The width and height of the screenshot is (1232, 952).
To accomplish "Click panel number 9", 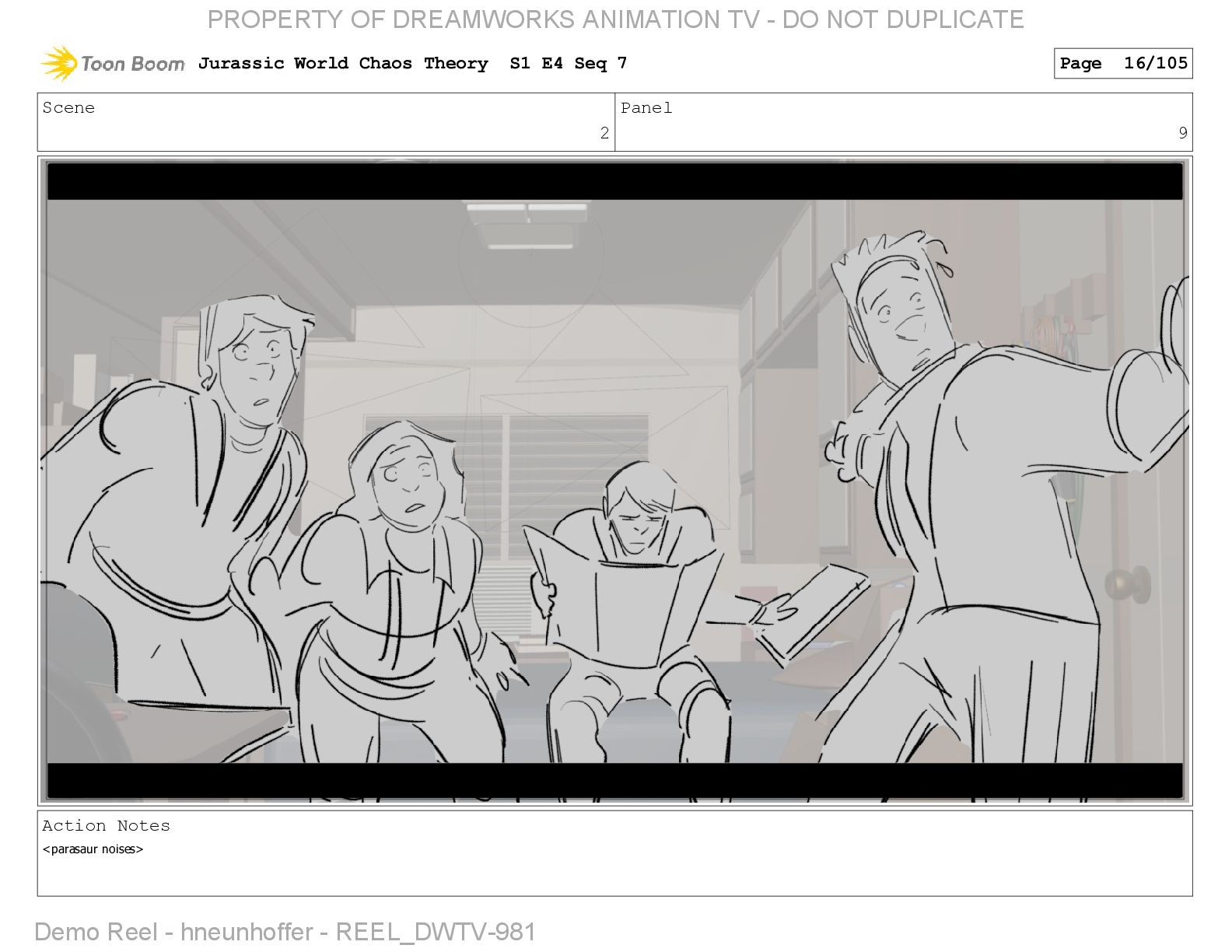I will pos(1182,133).
